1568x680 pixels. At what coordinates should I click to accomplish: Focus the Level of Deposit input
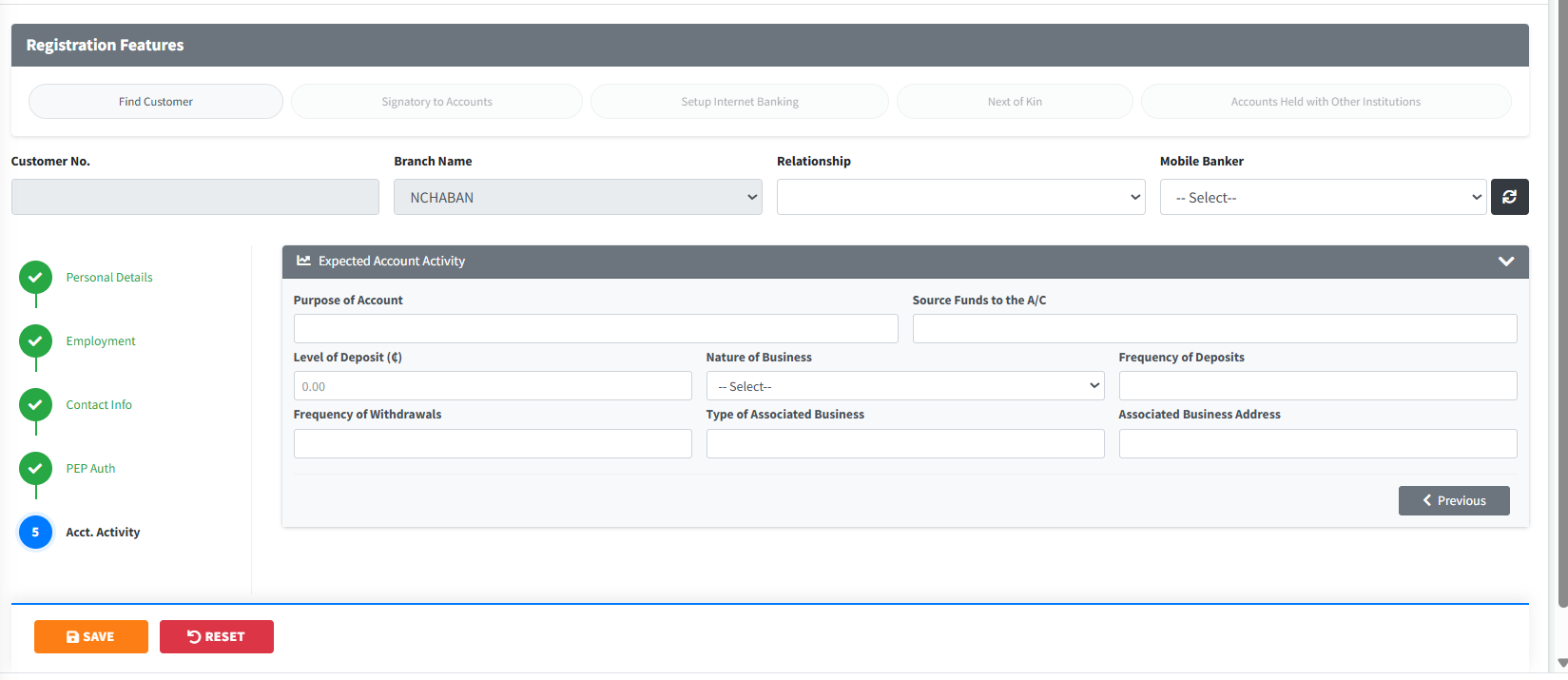(492, 386)
